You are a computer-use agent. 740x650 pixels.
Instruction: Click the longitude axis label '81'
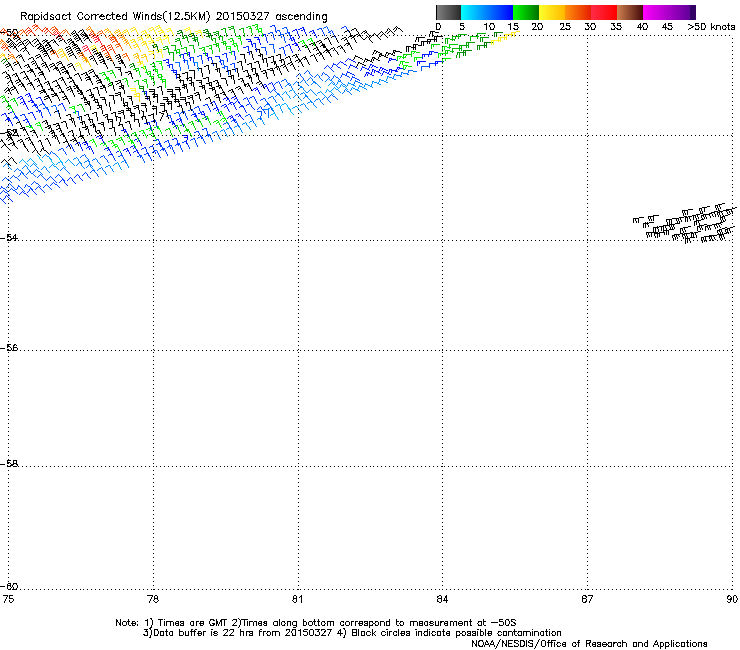[297, 599]
